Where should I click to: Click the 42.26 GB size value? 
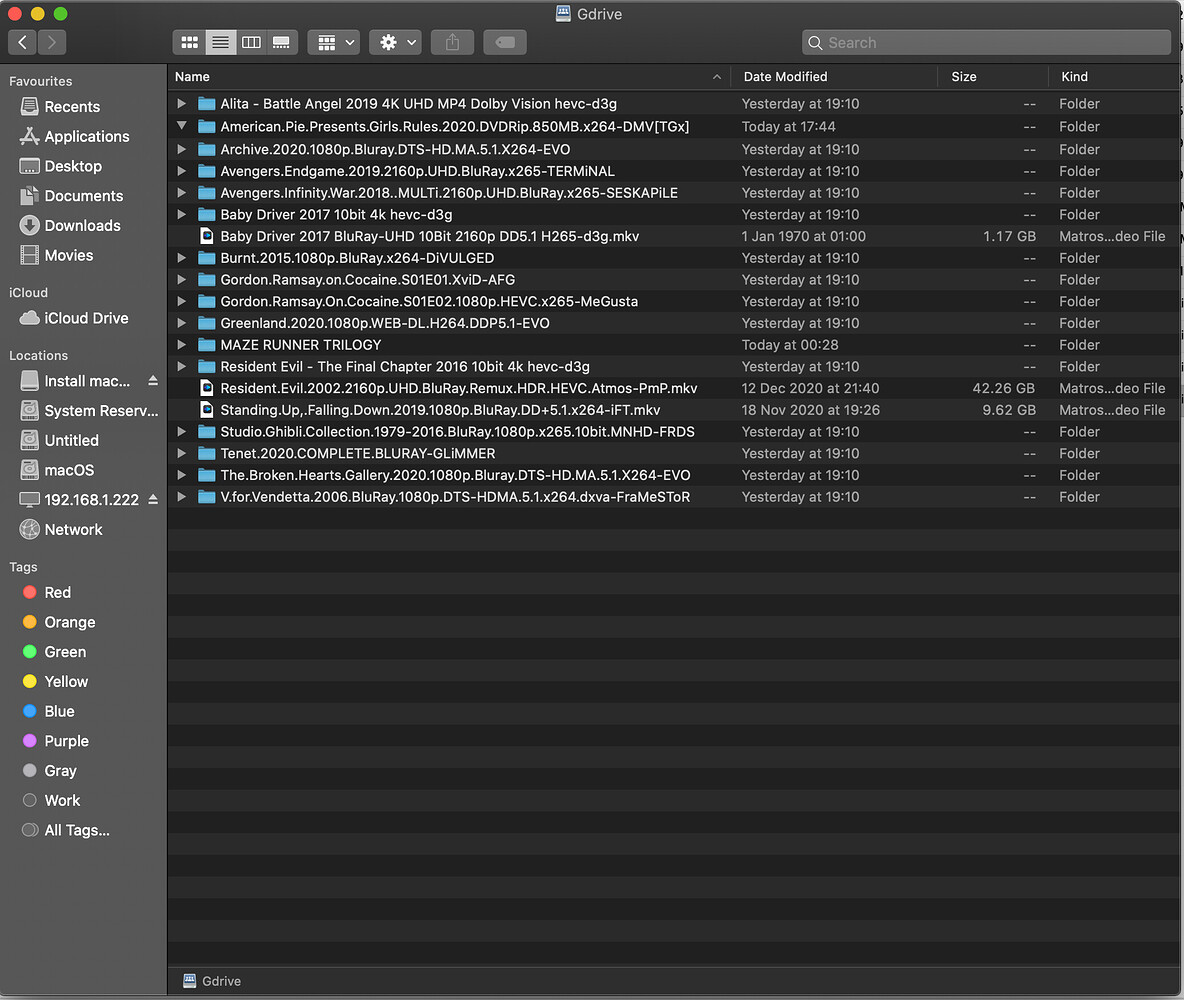click(x=1004, y=388)
